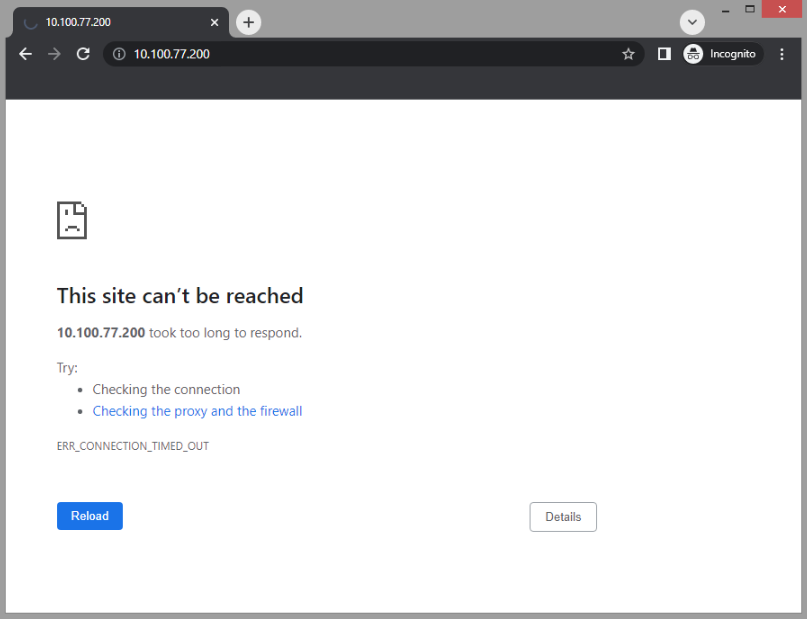This screenshot has height=619, width=807.
Task: Open Chrome's side panel icon
Action: tap(663, 54)
